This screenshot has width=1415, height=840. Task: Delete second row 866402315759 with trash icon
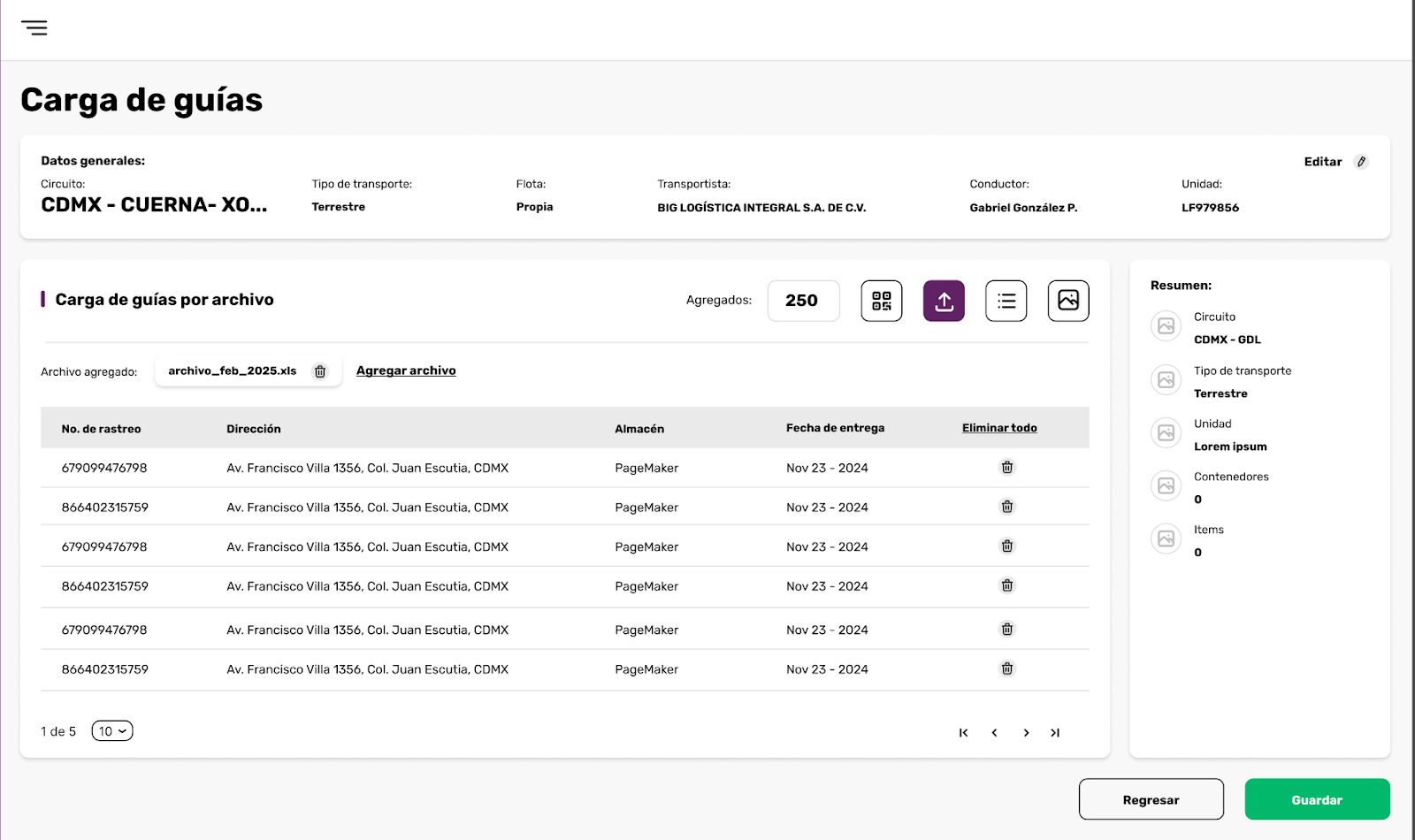point(1006,507)
